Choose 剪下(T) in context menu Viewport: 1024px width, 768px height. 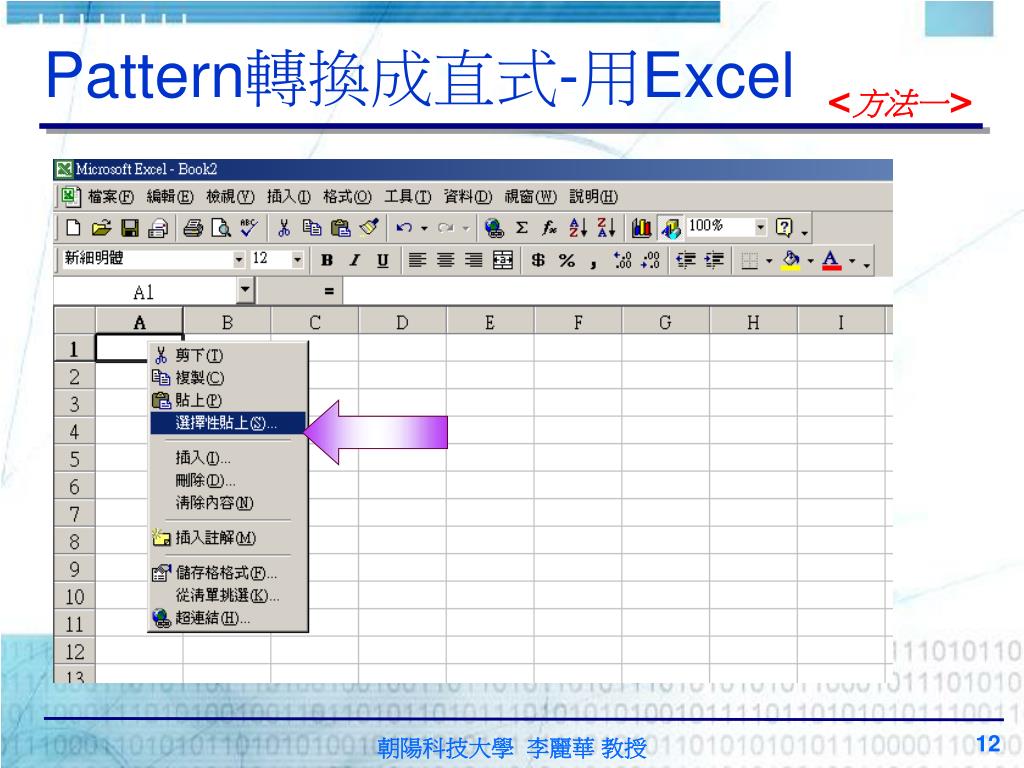(227, 356)
